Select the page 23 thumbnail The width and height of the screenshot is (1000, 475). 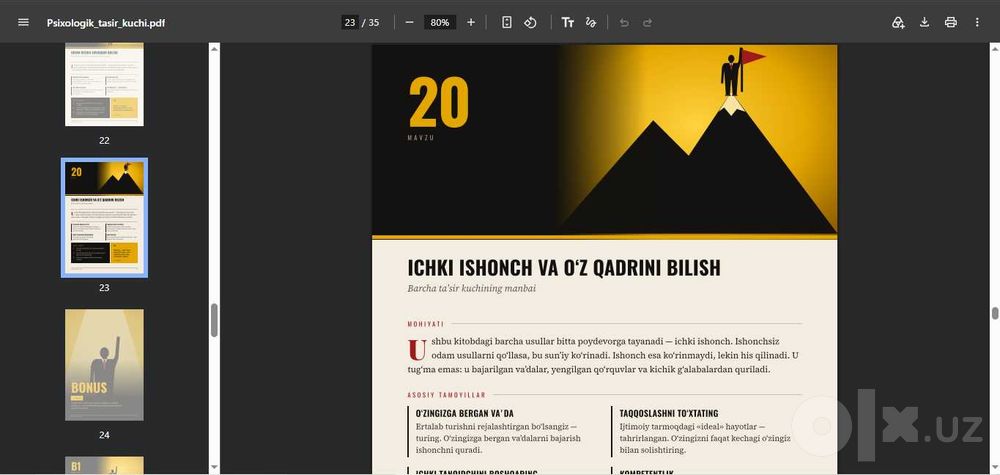coord(104,217)
